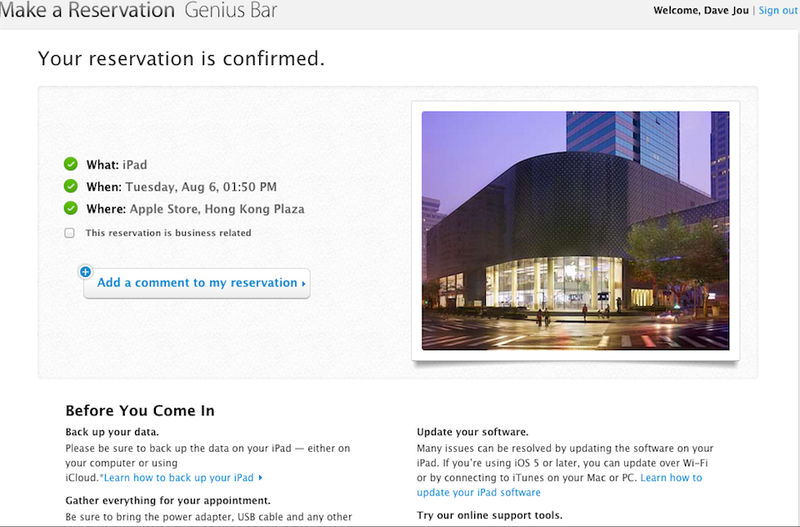The image size is (800, 527).
Task: Click 'Tuesday, Aug 6, 01:50 PM' text
Action: point(201,187)
